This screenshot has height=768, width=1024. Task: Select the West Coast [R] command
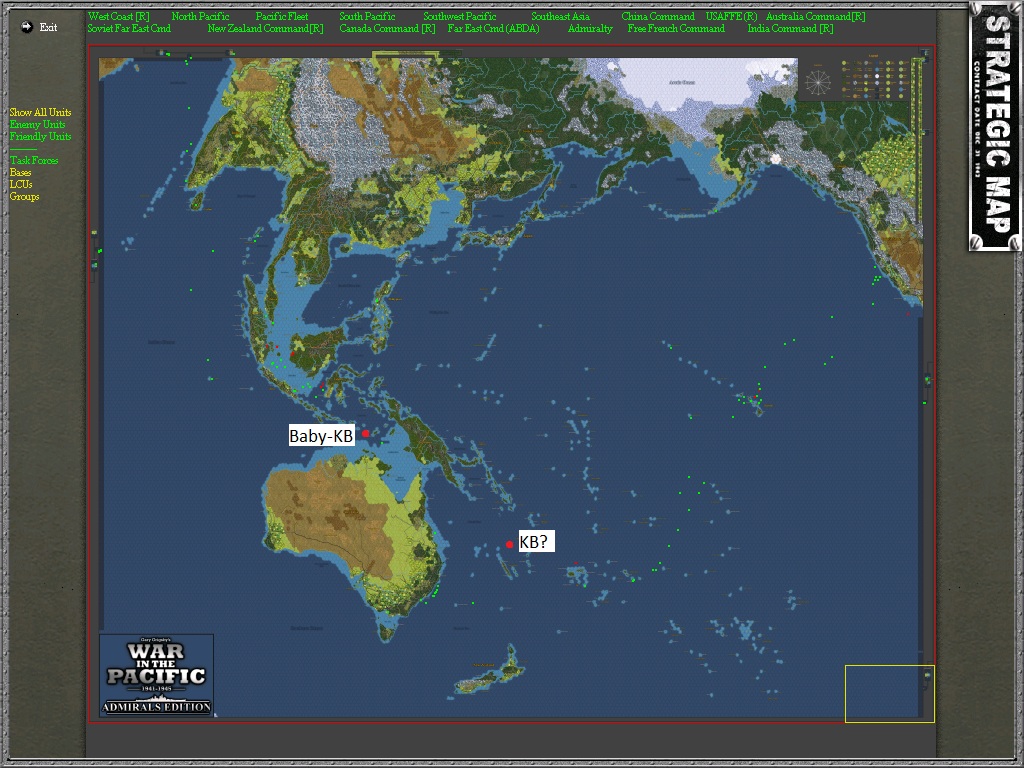119,16
